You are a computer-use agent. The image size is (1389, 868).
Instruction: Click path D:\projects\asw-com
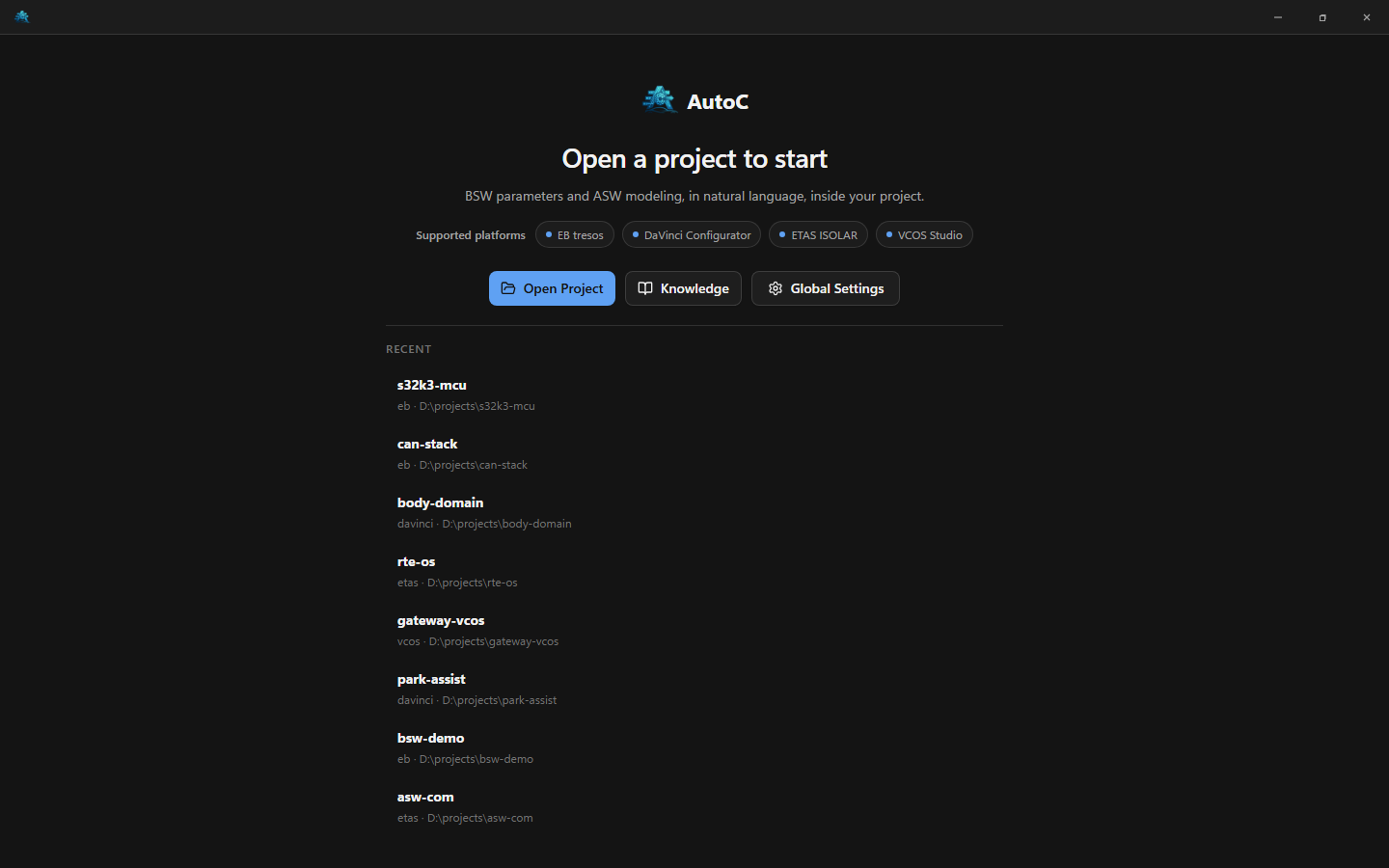pos(479,818)
